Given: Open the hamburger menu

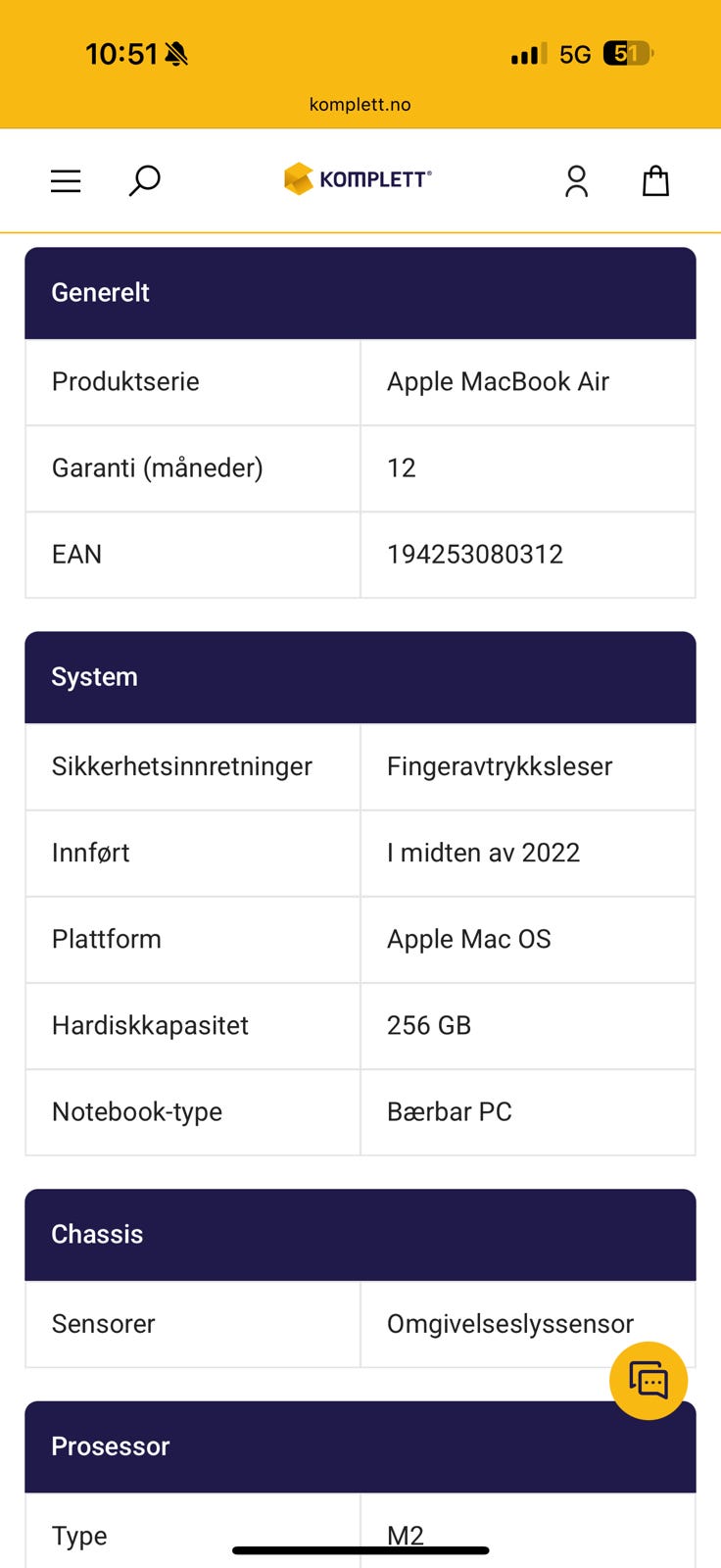Looking at the screenshot, I should [66, 181].
